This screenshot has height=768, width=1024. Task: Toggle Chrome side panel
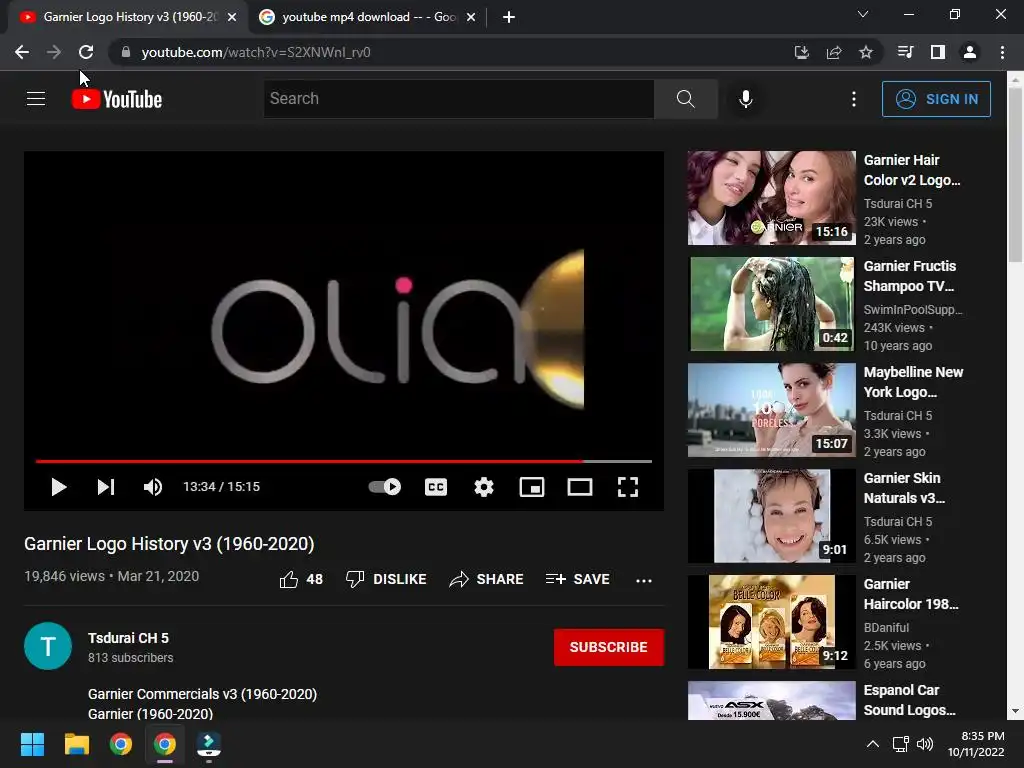(x=938, y=52)
